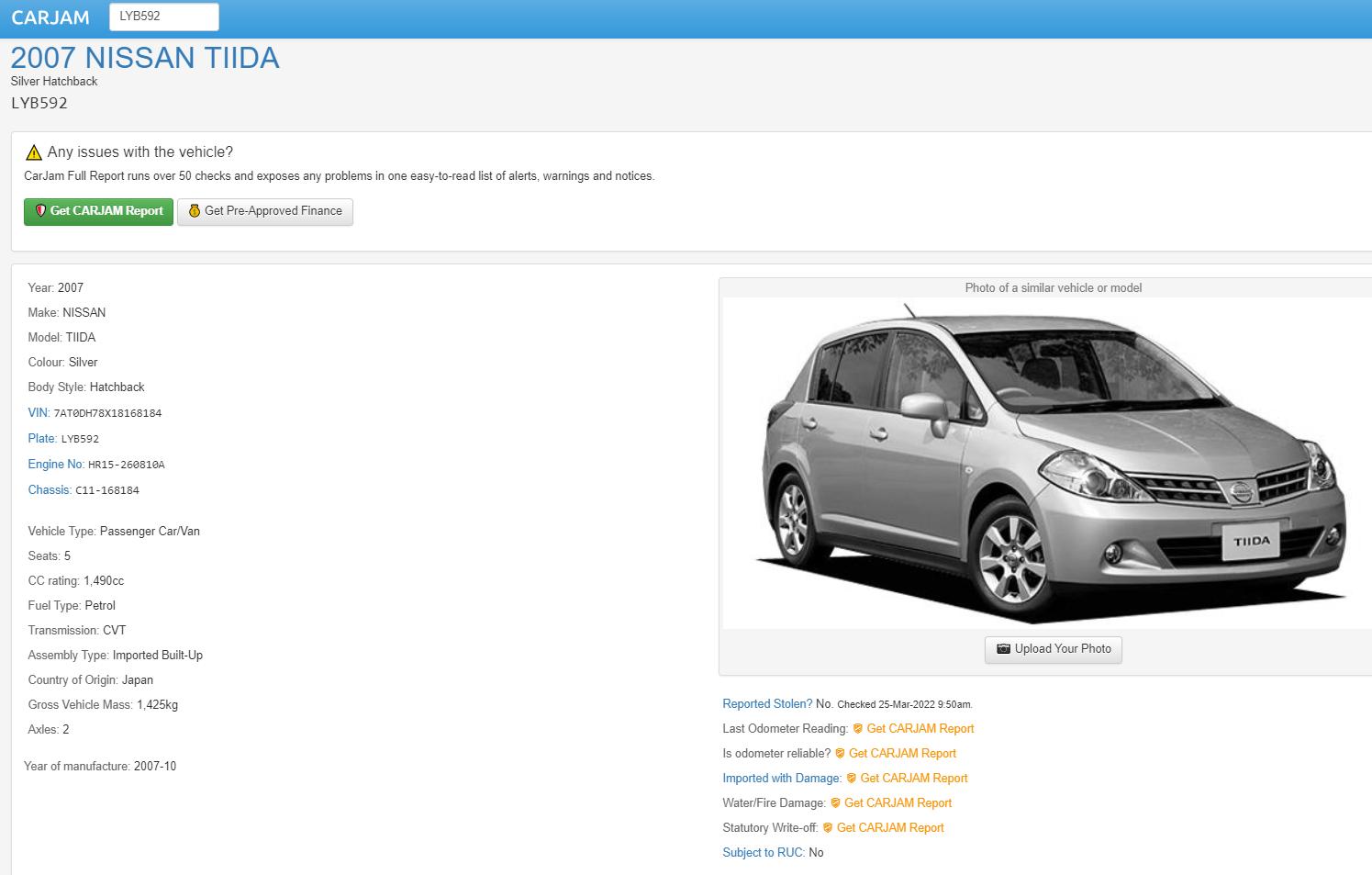Image resolution: width=1372 pixels, height=875 pixels.
Task: Click the Year: 2007 row
Action: point(56,287)
